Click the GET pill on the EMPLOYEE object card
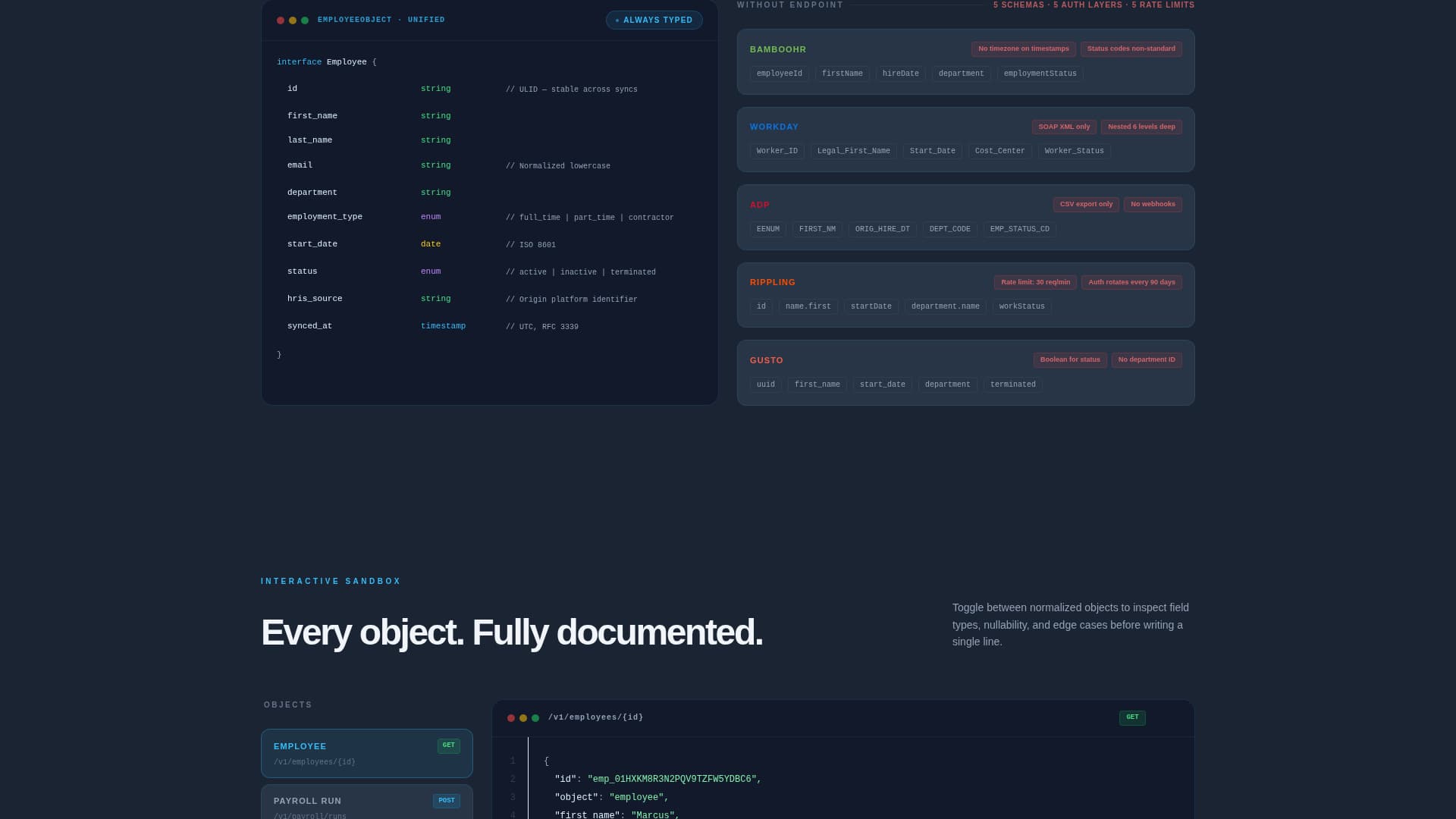 (x=448, y=745)
